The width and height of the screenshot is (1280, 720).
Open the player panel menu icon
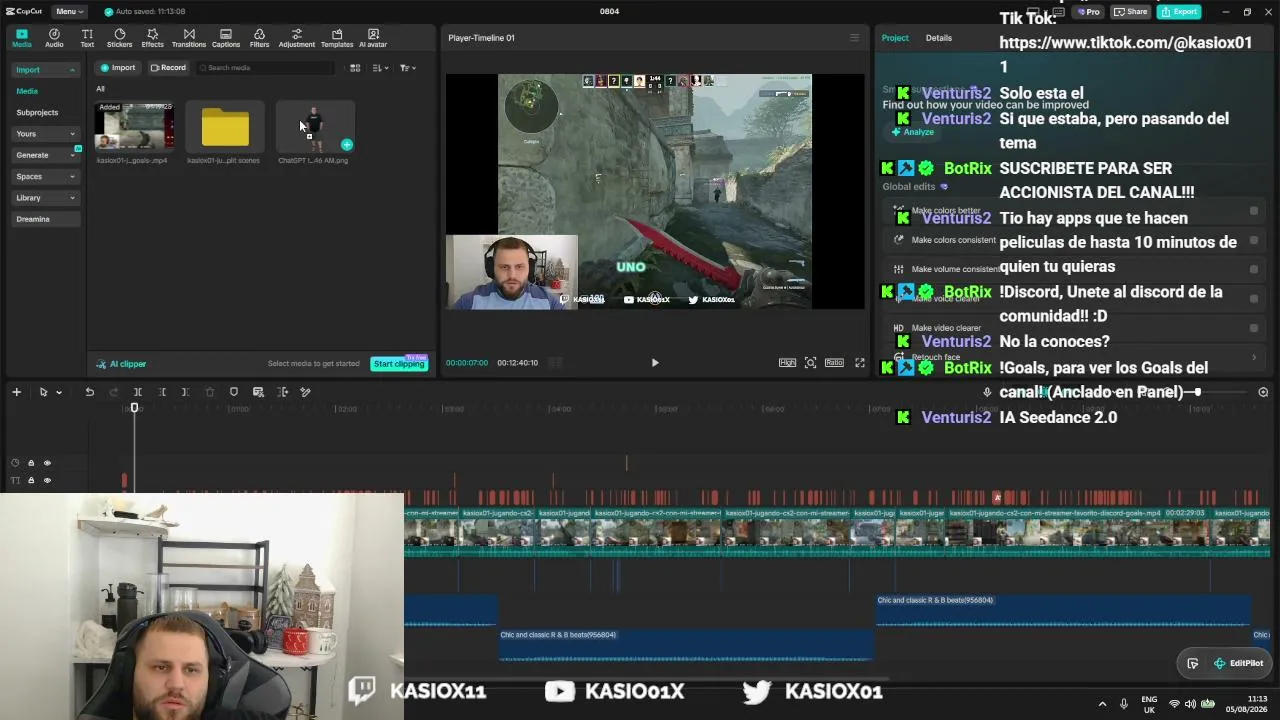click(x=854, y=38)
